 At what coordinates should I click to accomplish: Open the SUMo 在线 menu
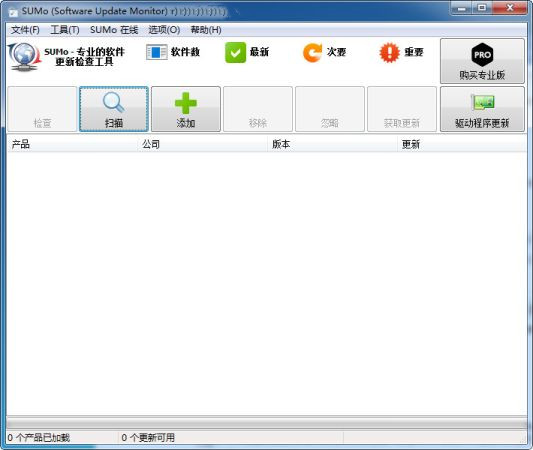(114, 30)
